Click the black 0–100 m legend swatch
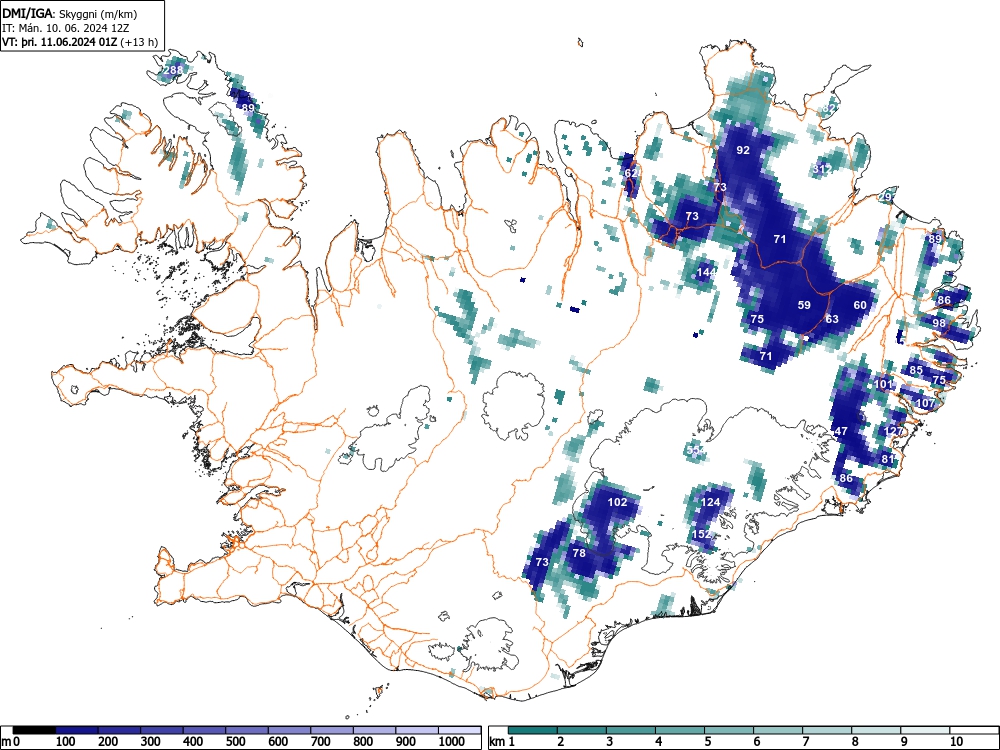The height and width of the screenshot is (750, 1000). [x=34, y=730]
